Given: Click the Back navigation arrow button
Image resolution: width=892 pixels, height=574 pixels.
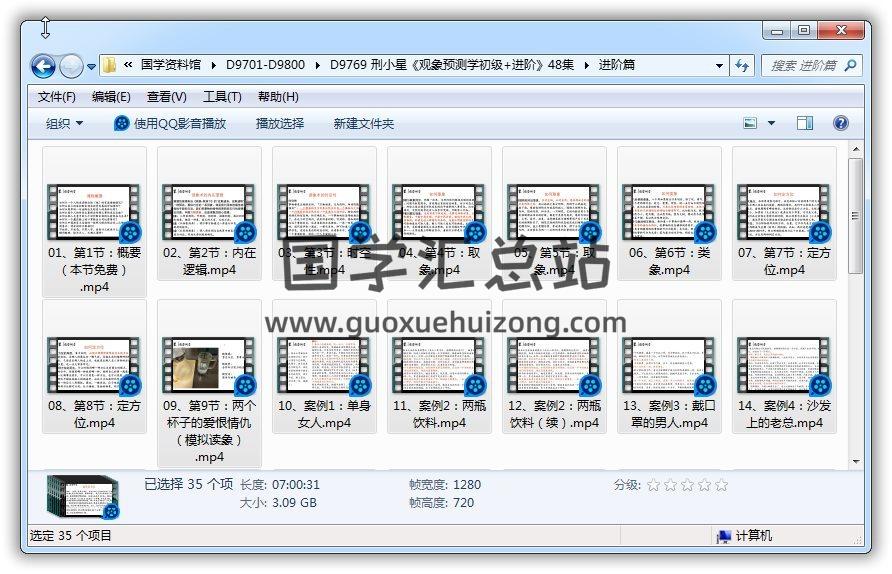Looking at the screenshot, I should [x=43, y=66].
